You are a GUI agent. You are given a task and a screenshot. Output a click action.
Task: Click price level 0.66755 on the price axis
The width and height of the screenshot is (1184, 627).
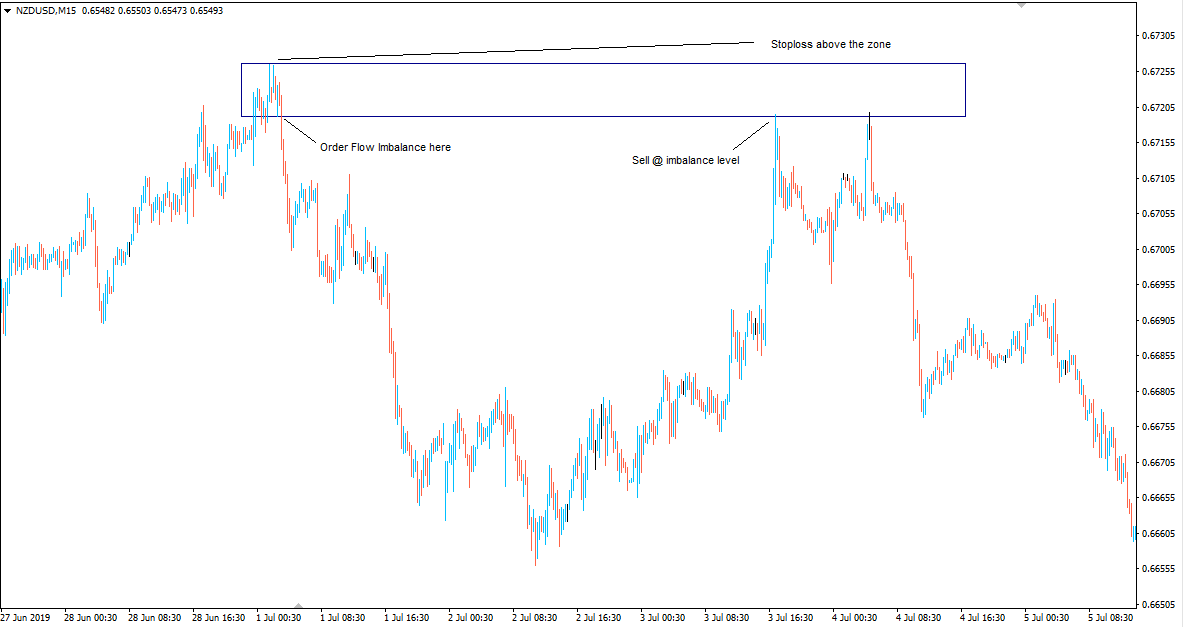click(1158, 427)
